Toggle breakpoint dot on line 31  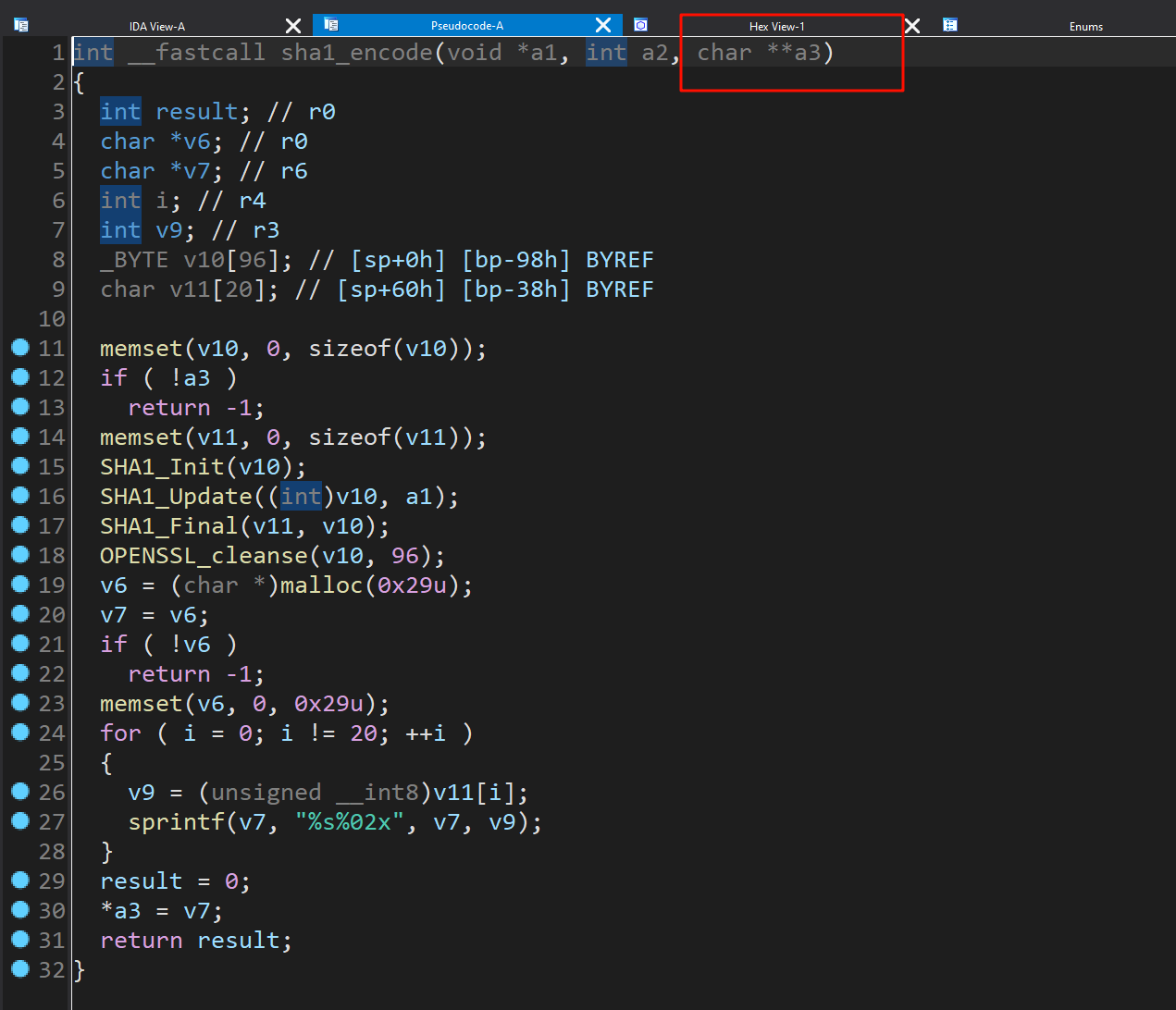pos(20,939)
